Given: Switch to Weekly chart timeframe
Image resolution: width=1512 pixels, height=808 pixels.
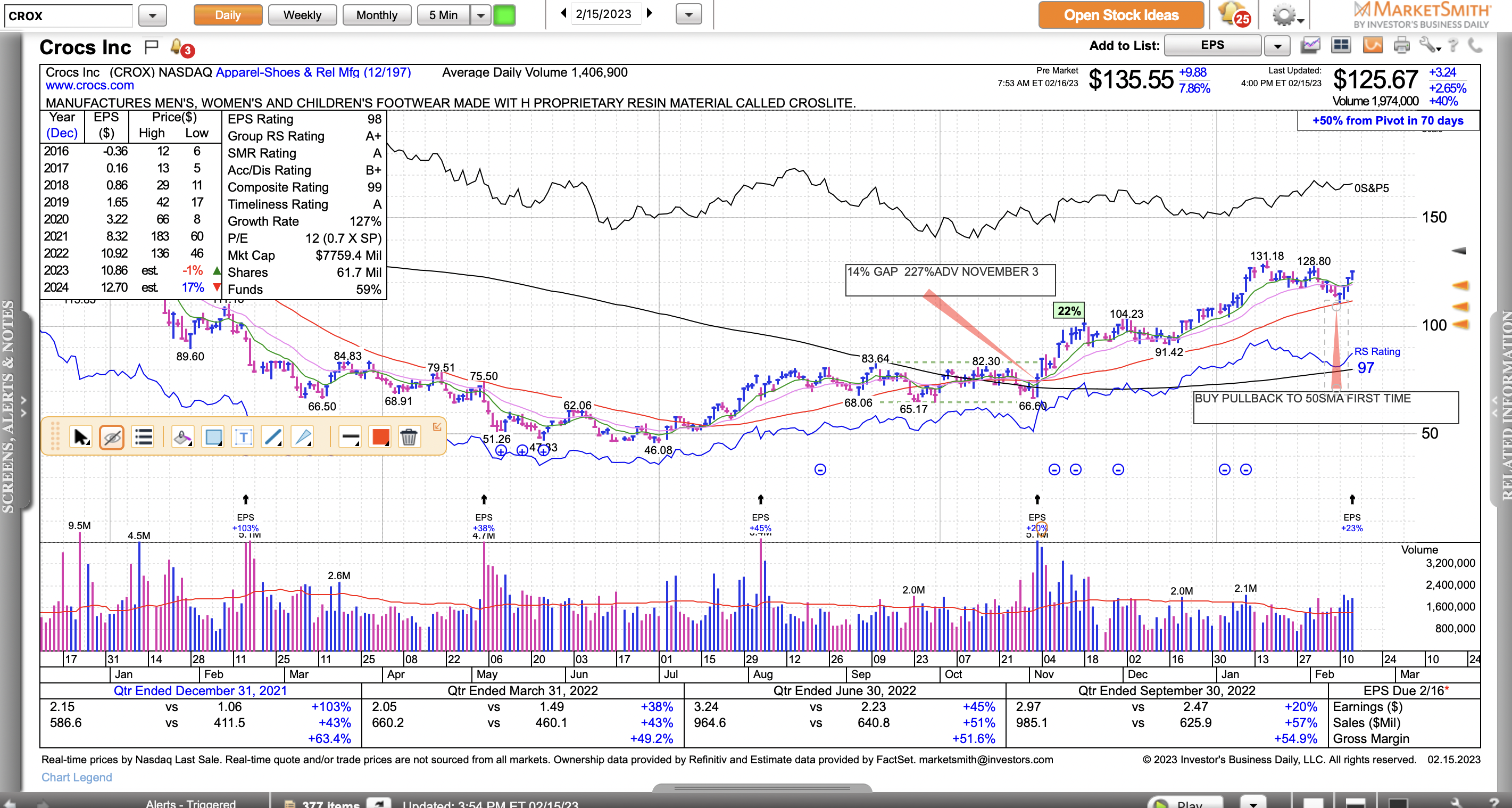Looking at the screenshot, I should point(302,15).
